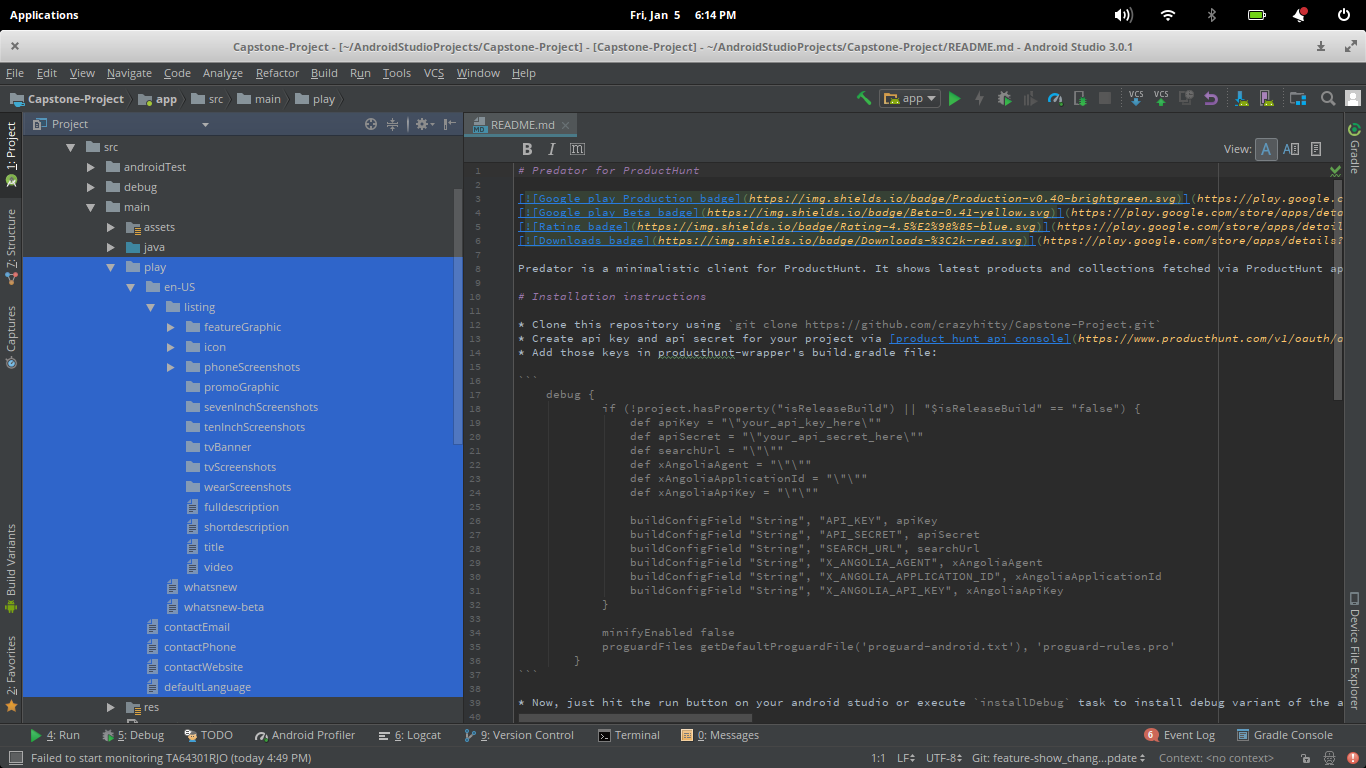This screenshot has height=768, width=1366.
Task: Toggle italic formatting in markdown editor
Action: [x=551, y=149]
